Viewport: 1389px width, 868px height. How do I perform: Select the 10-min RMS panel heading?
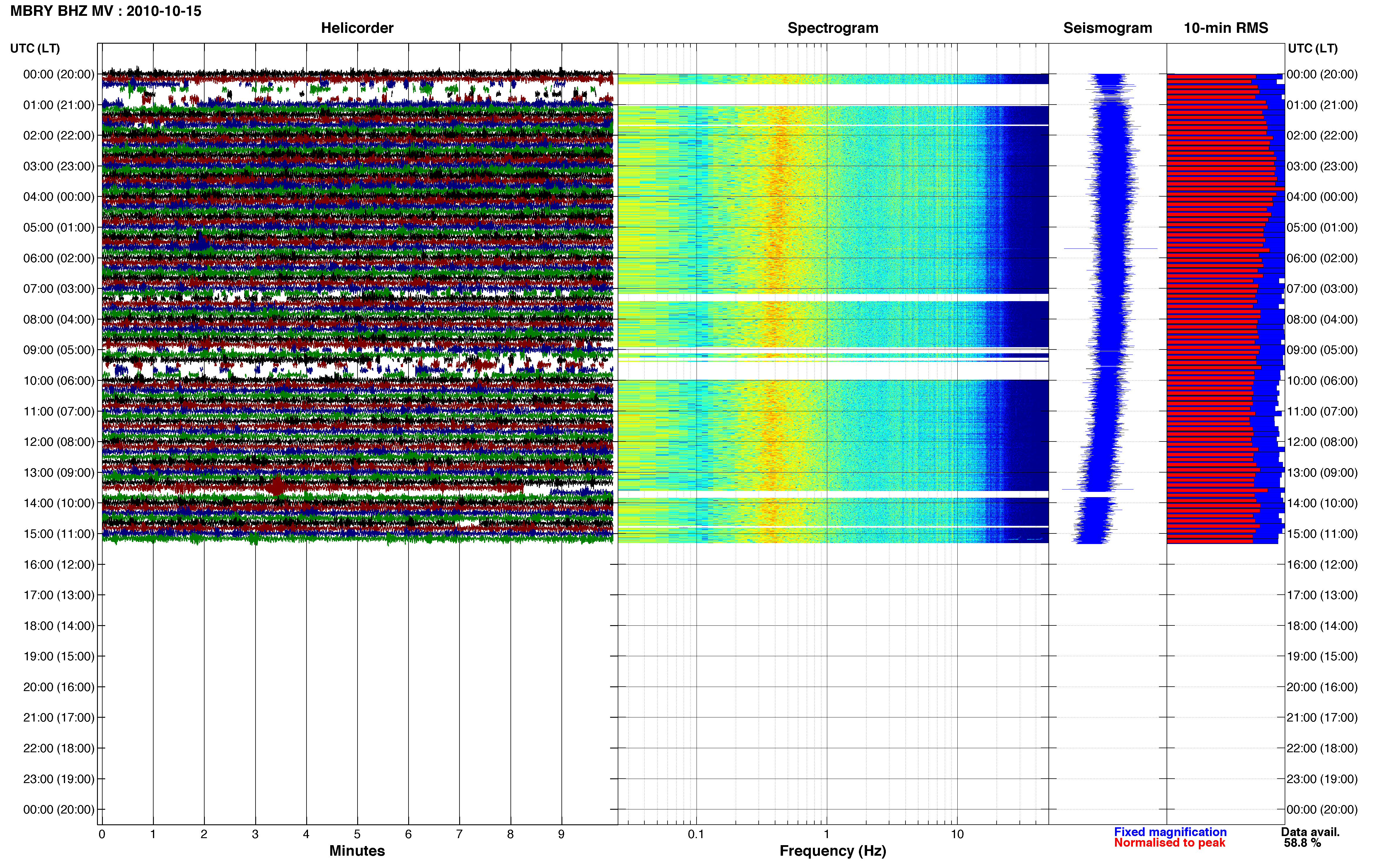pyautogui.click(x=1225, y=28)
